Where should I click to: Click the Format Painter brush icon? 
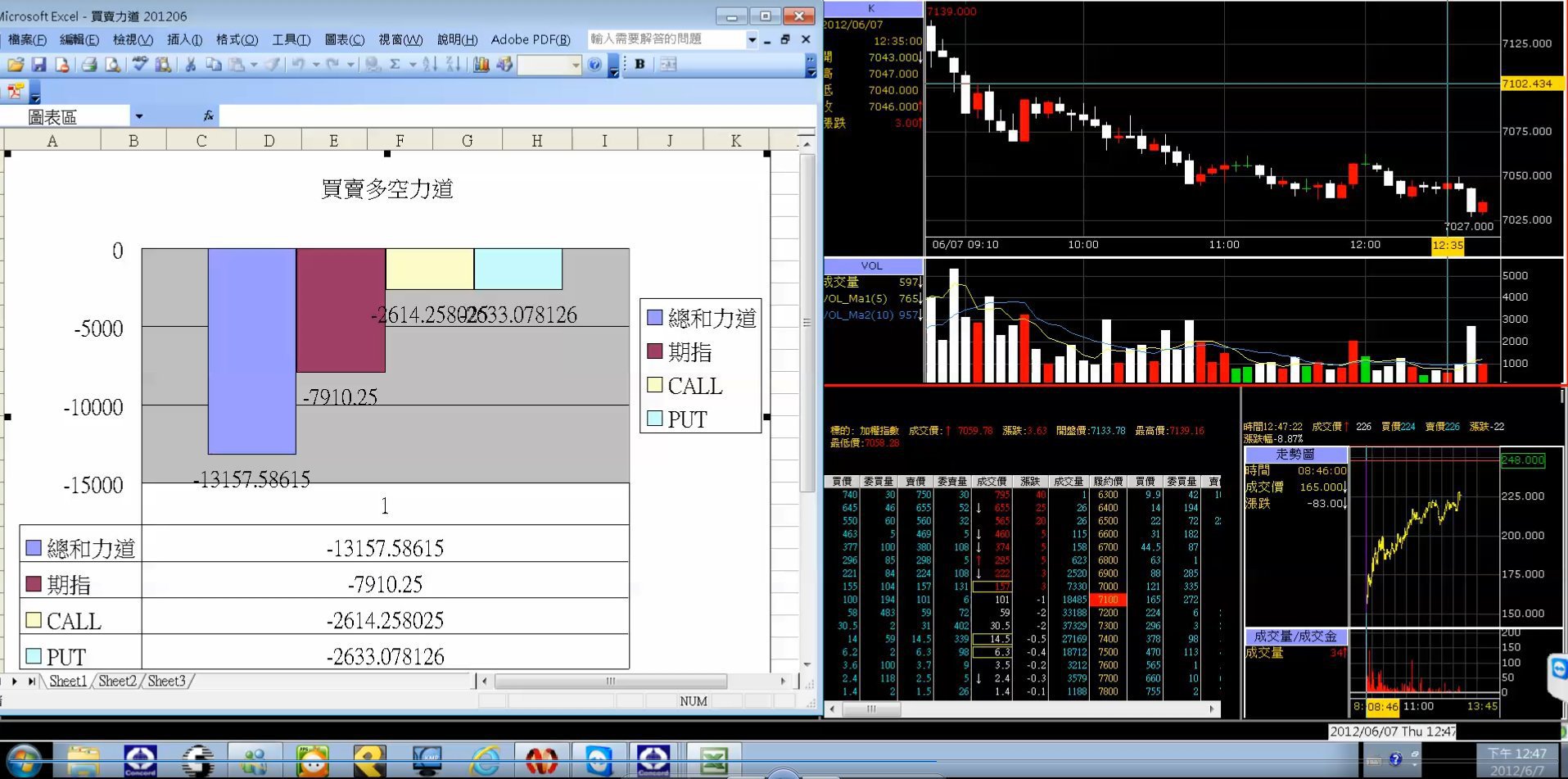tap(273, 64)
